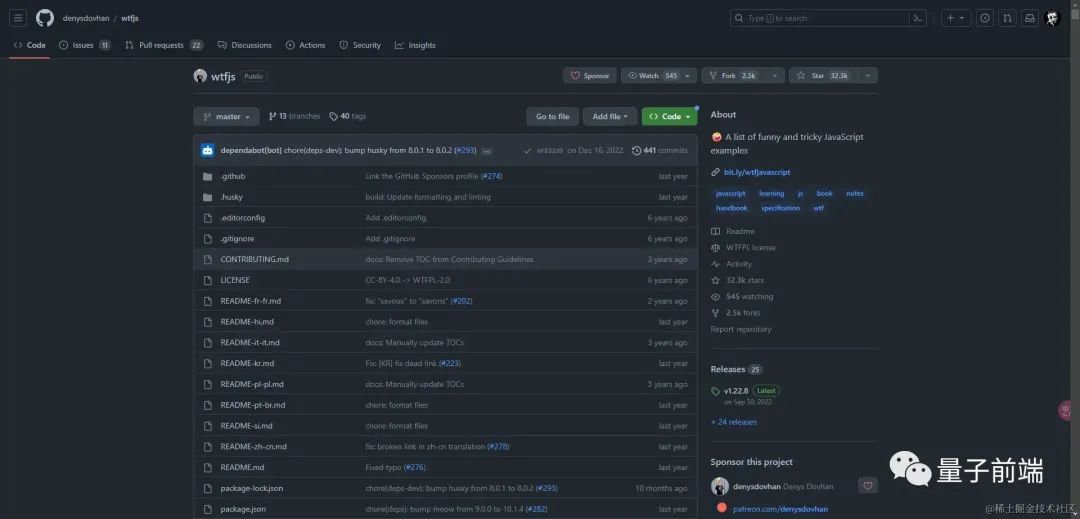Image resolution: width=1080 pixels, height=519 pixels.
Task: Open README-fr-fr.md file
Action: coord(251,301)
